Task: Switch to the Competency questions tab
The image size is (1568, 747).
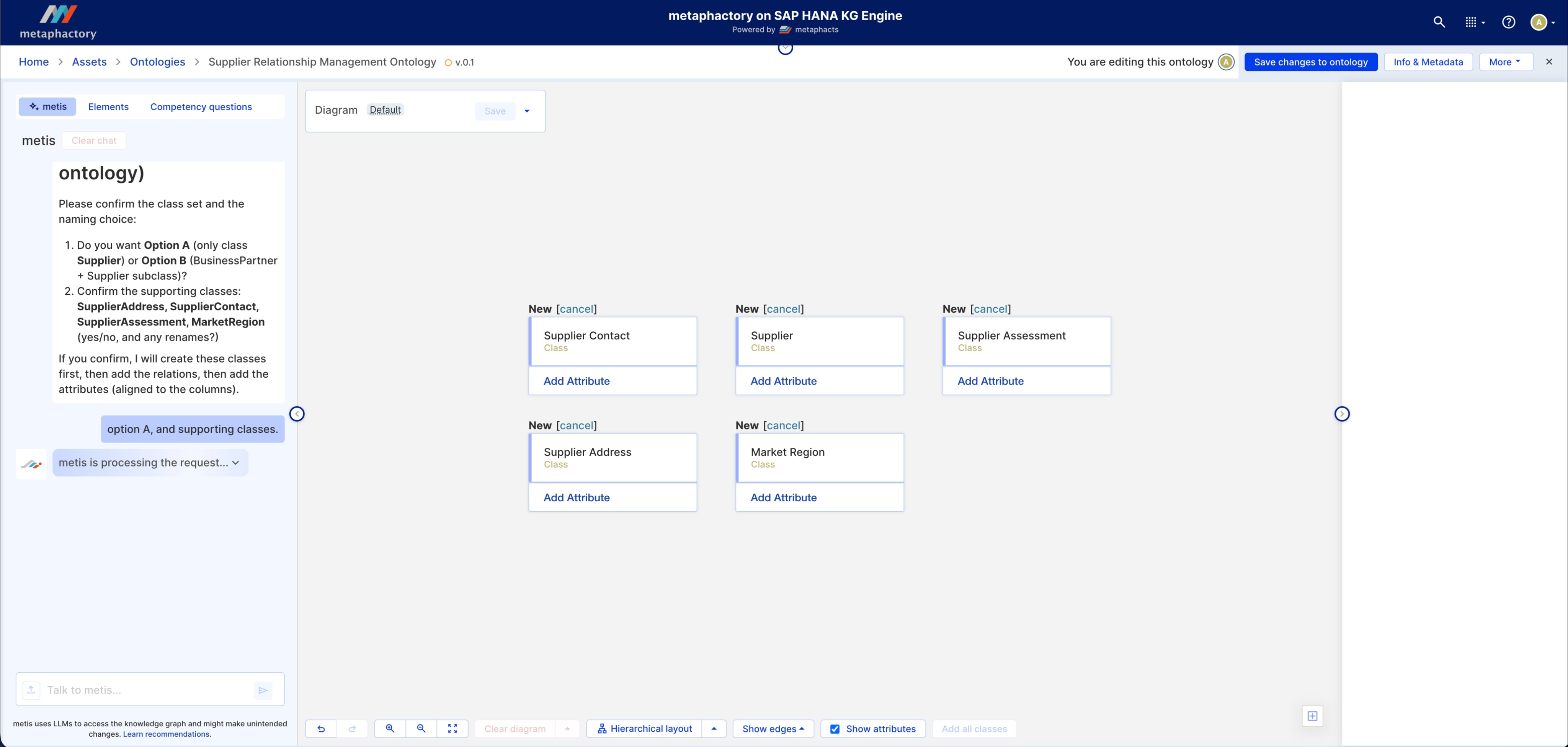Action: click(201, 106)
